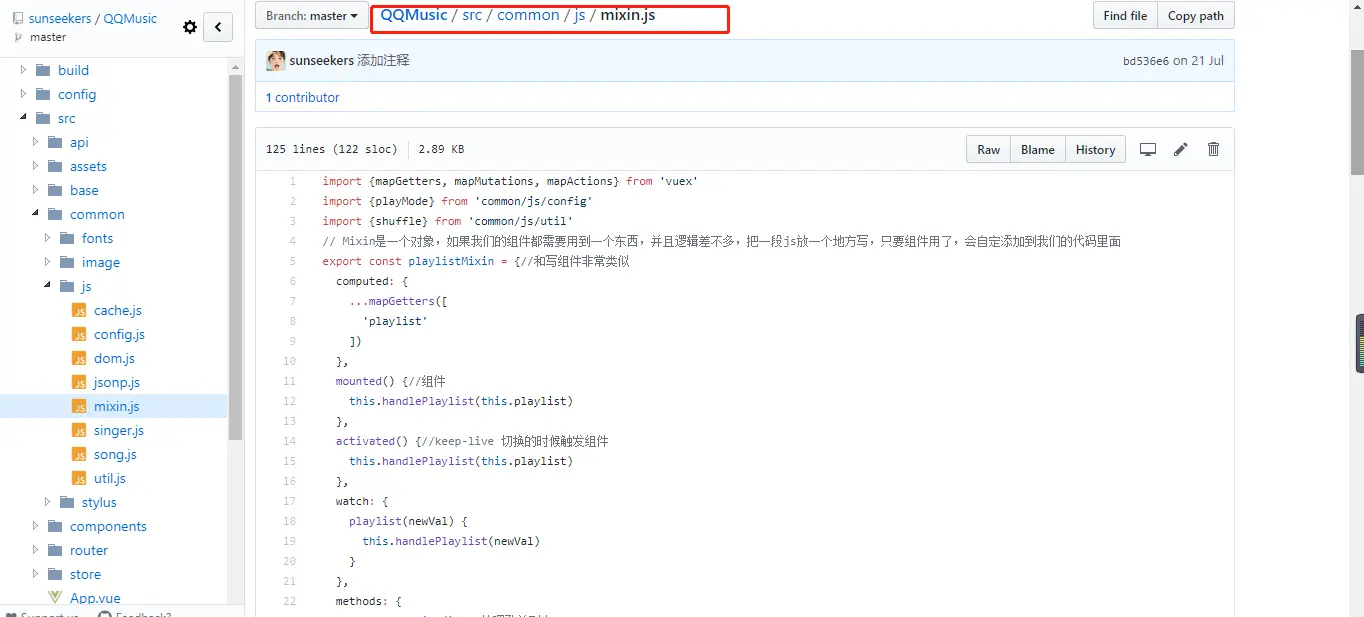Image resolution: width=1364 pixels, height=617 pixels.
Task: Open the components folder in tree
Action: 108,526
